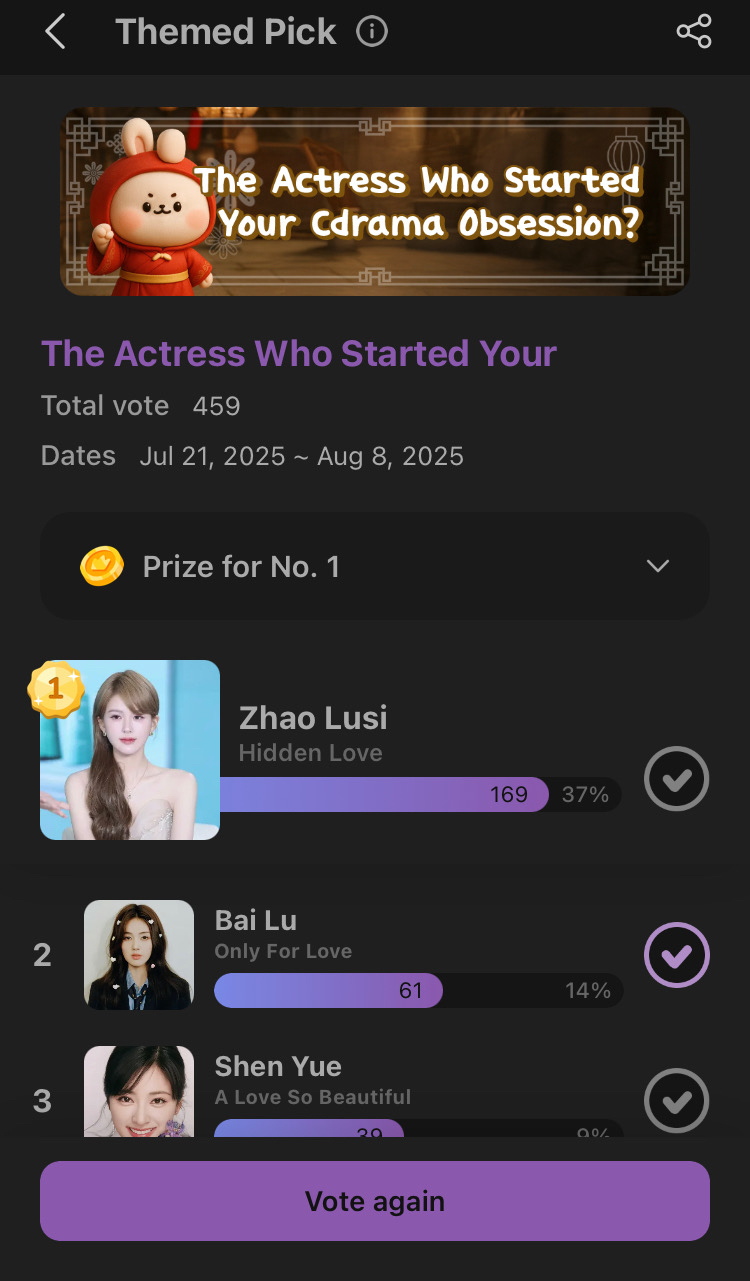Click Bai Lu's 61 vote progress bar
Image resolution: width=750 pixels, height=1281 pixels.
(419, 990)
